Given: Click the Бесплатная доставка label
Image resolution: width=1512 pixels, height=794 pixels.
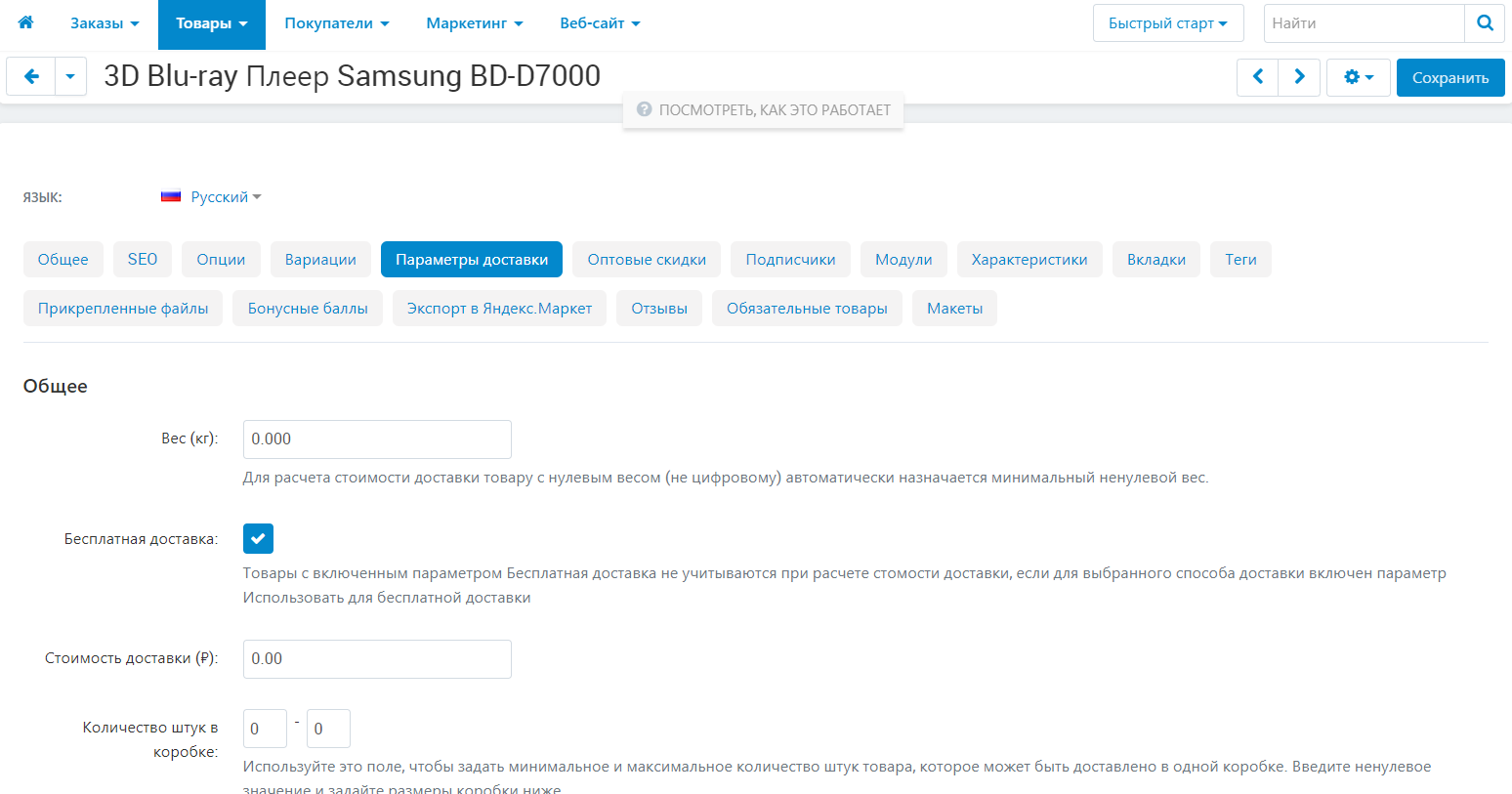Looking at the screenshot, I should [142, 539].
